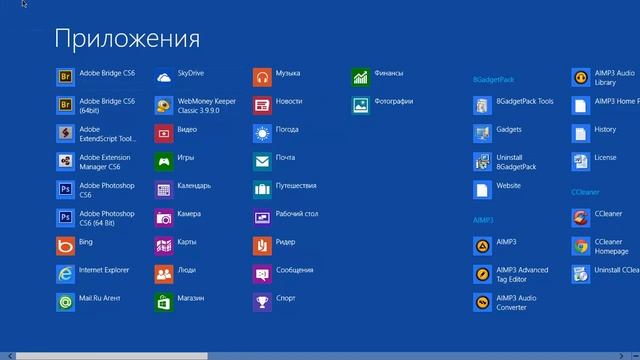The width and height of the screenshot is (640, 360).
Task: Open the Путешествия suitcase icon
Action: [262, 190]
